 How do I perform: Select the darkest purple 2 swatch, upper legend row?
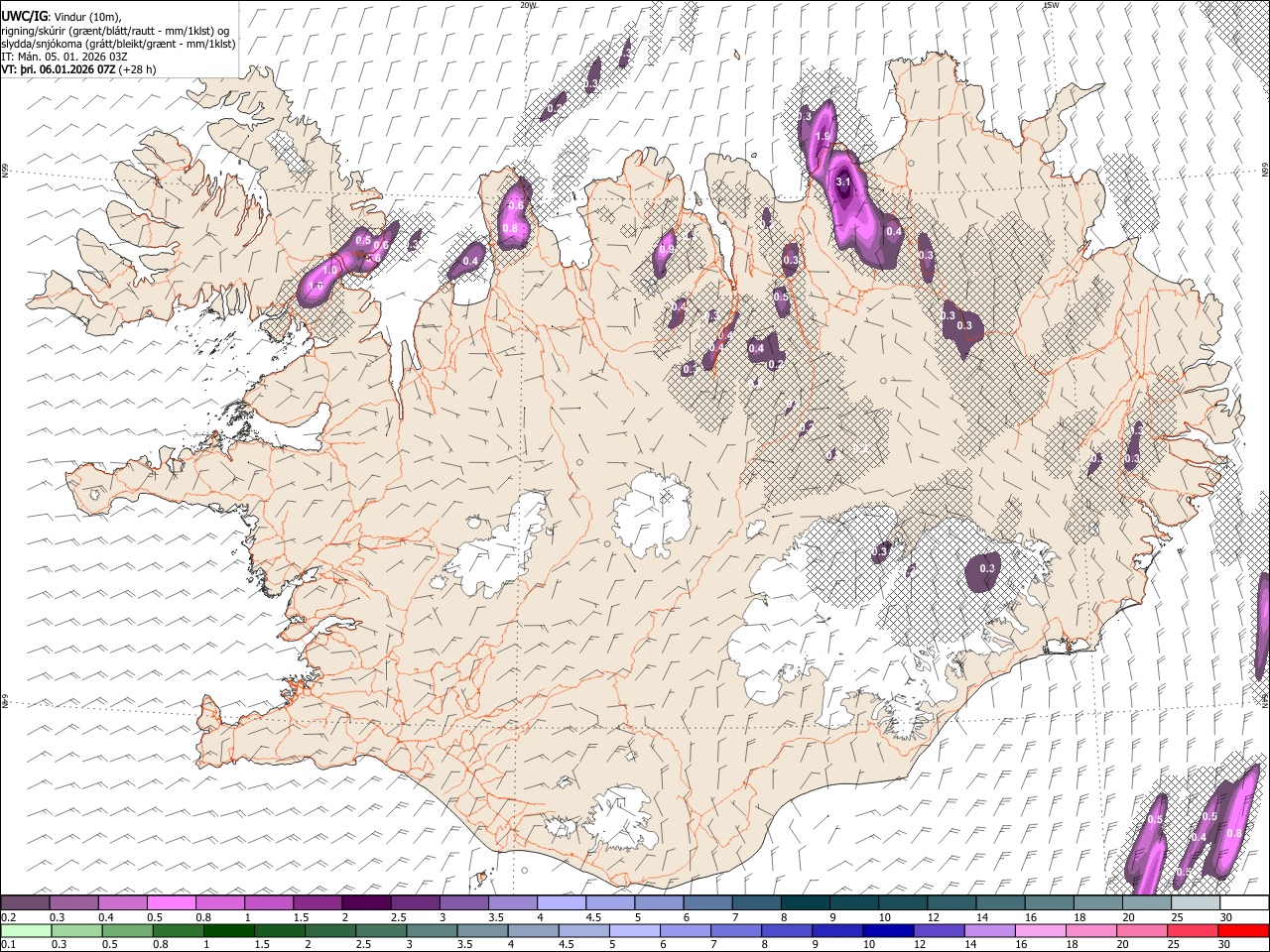[x=366, y=903]
